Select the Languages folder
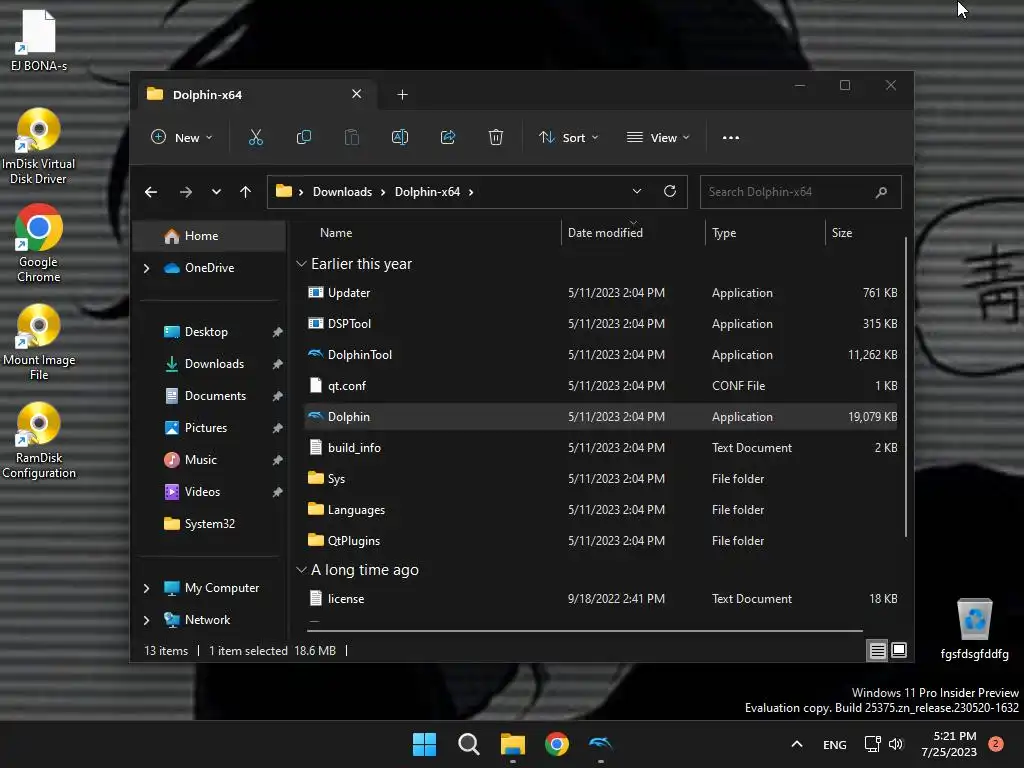 click(600, 510)
